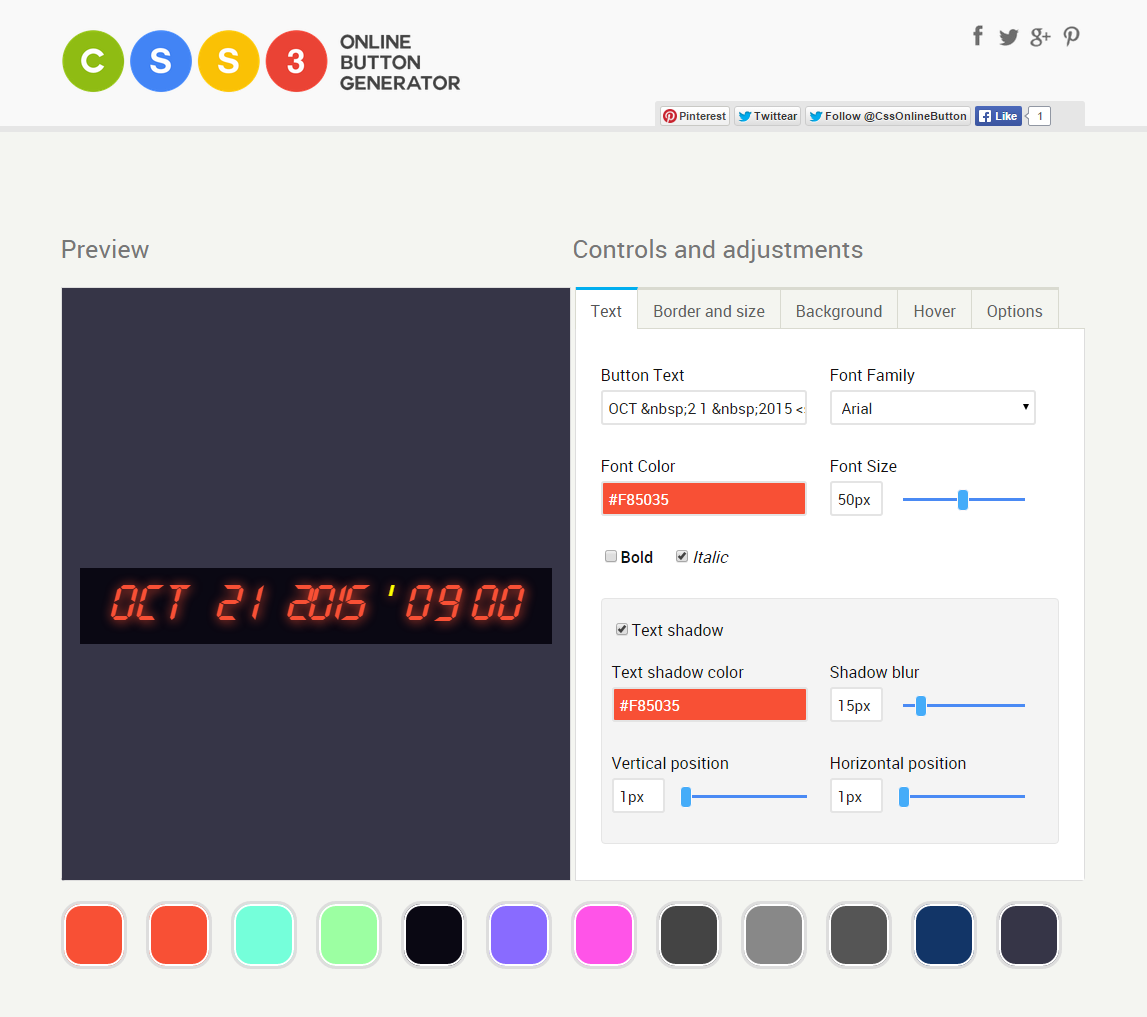The width and height of the screenshot is (1147, 1017).
Task: Follow @CssOnlineButton on Twitter
Action: (x=888, y=116)
